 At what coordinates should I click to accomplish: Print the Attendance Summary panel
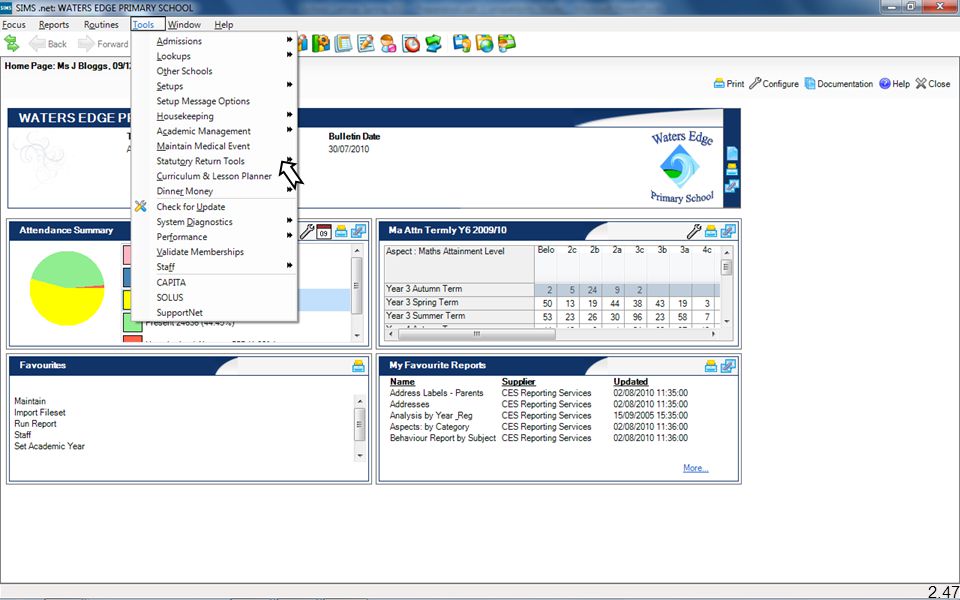coord(341,231)
